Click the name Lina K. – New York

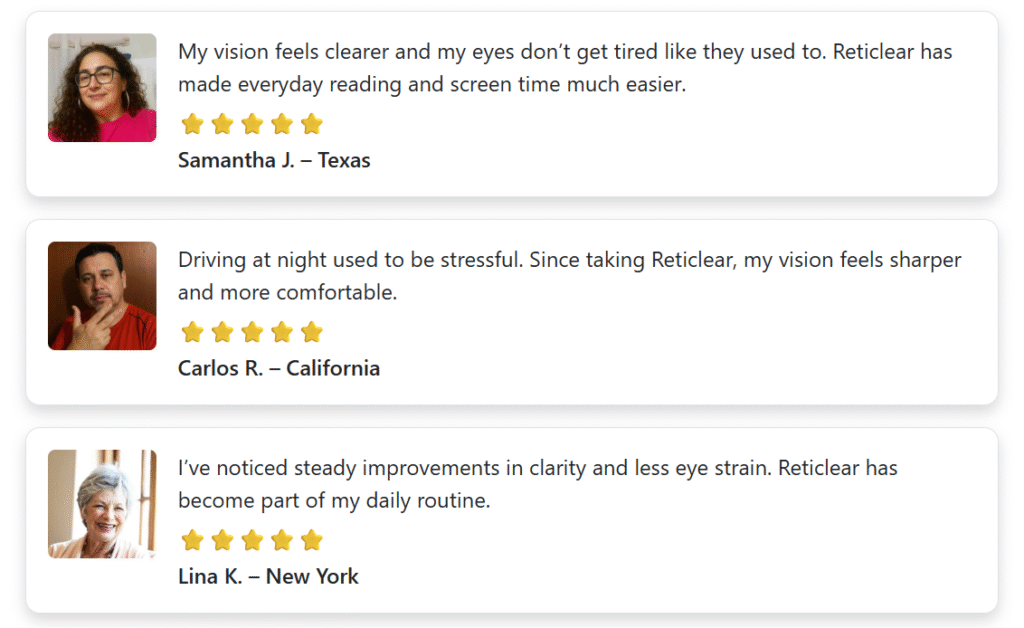(268, 576)
